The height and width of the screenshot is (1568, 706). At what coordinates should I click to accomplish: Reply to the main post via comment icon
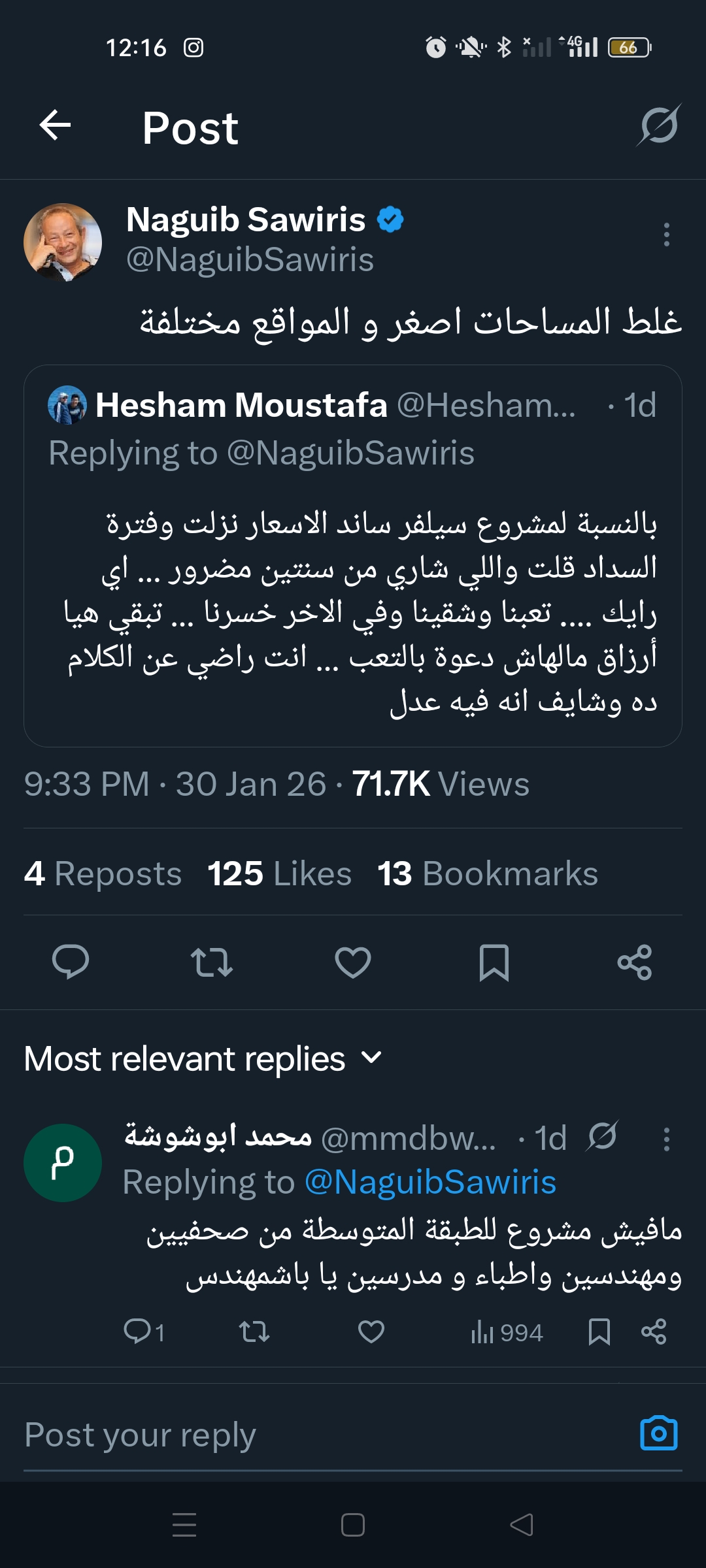71,962
